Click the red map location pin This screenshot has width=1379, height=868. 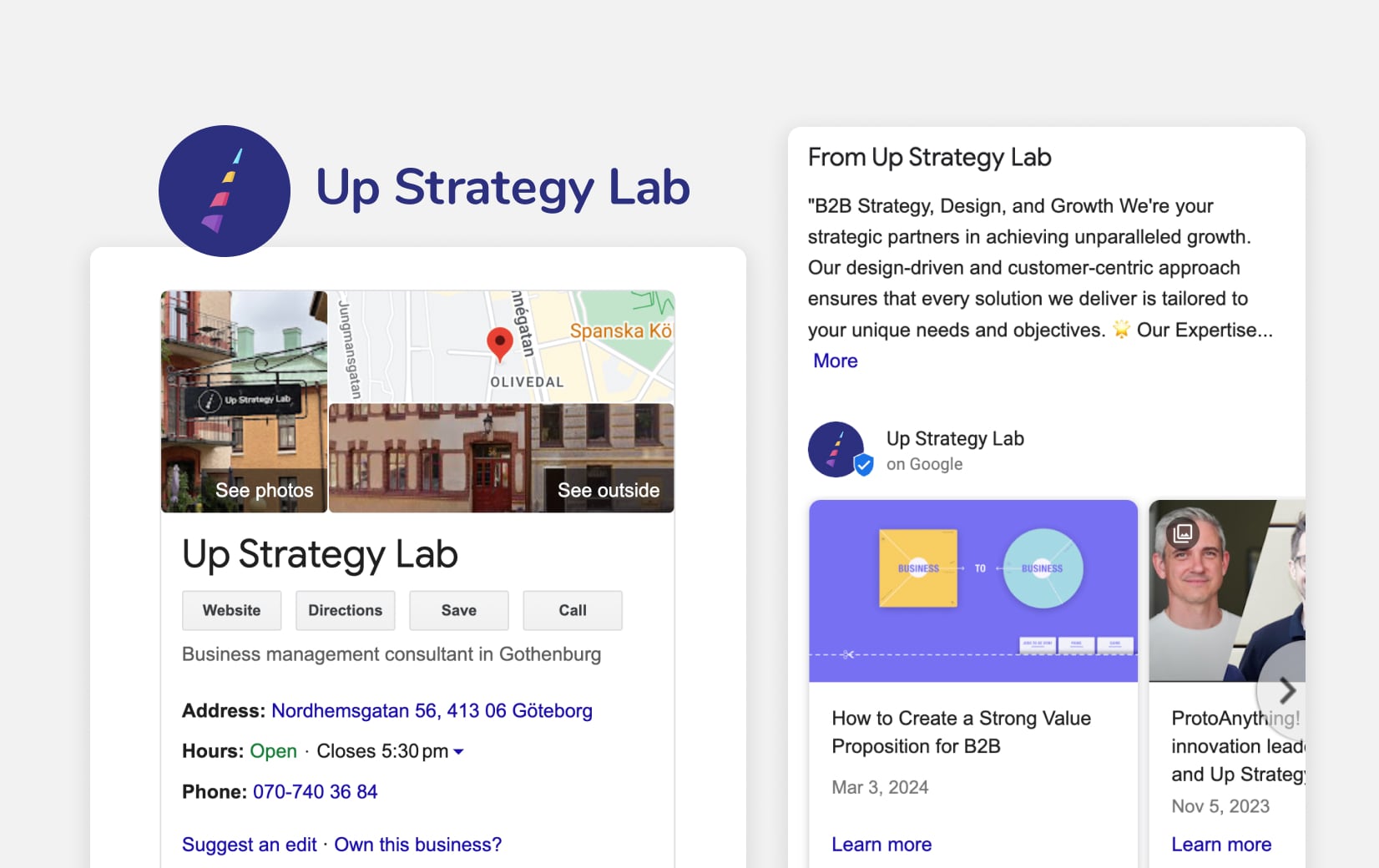coord(500,344)
